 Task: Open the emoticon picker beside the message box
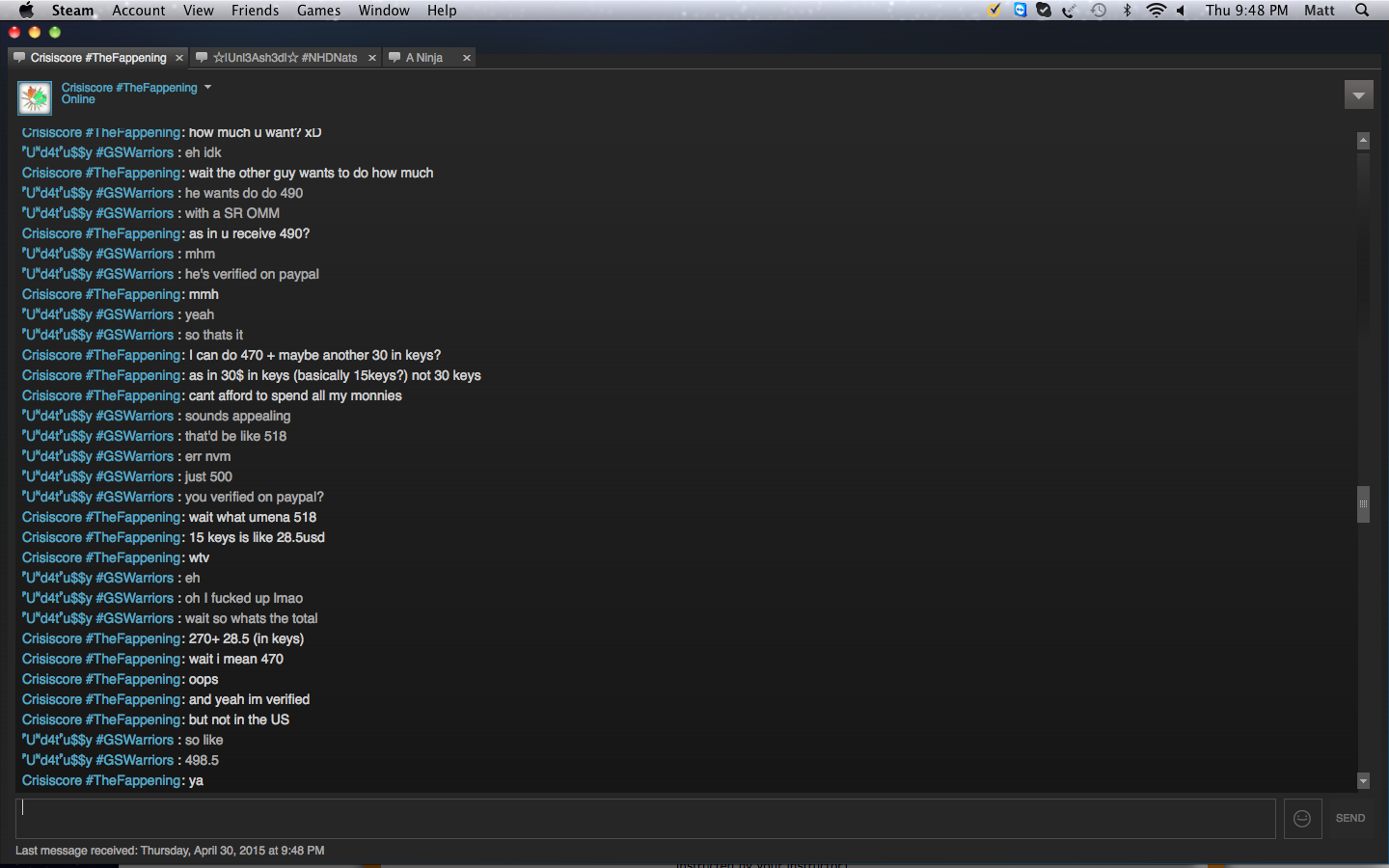pos(1302,818)
